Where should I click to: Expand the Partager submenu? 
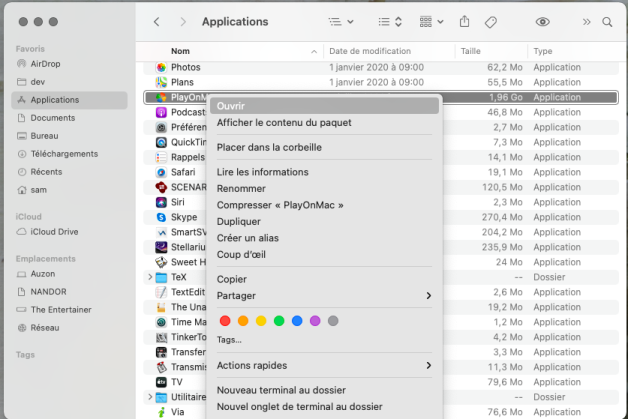point(324,296)
